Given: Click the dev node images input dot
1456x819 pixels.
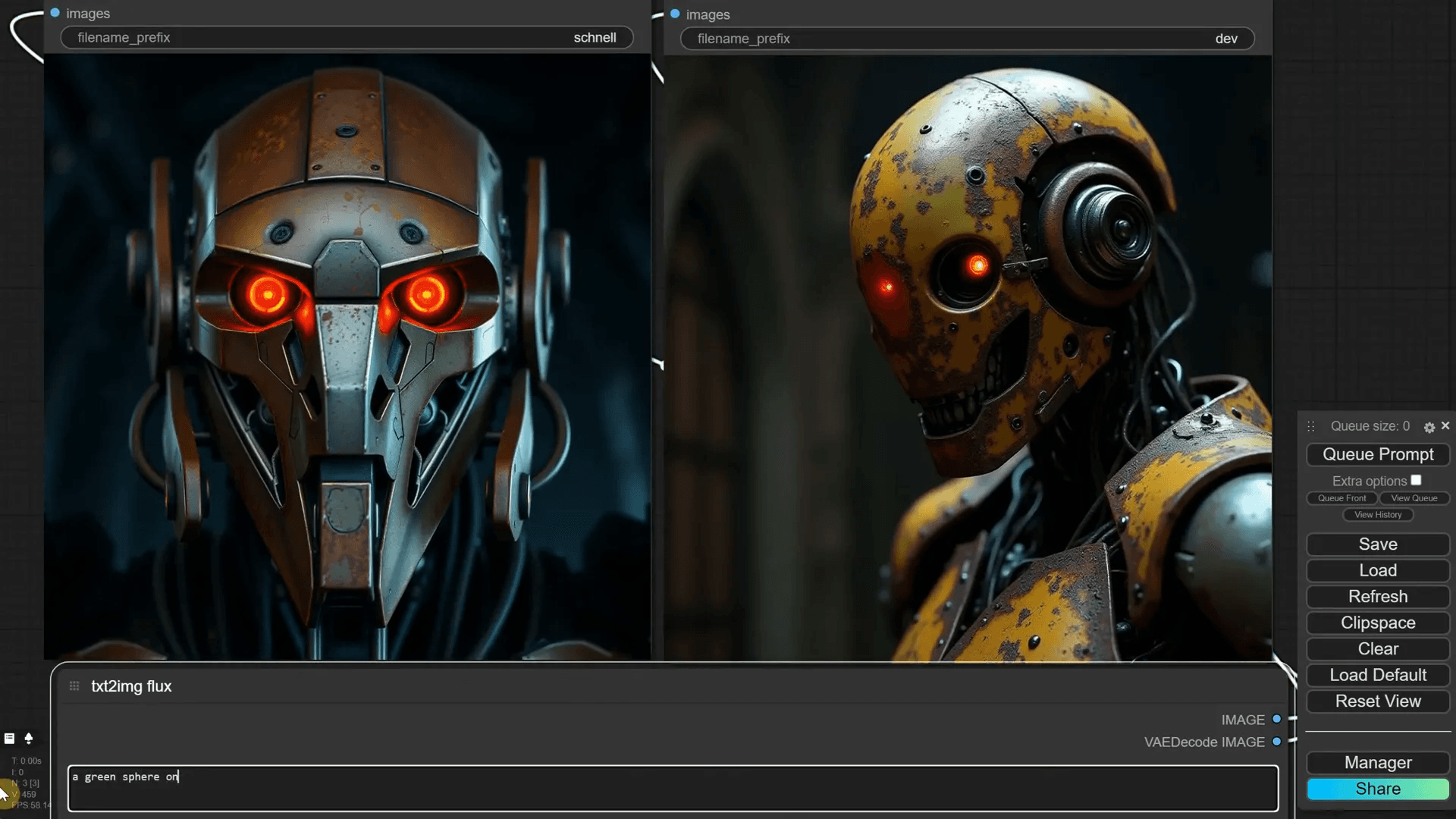Looking at the screenshot, I should click(675, 14).
